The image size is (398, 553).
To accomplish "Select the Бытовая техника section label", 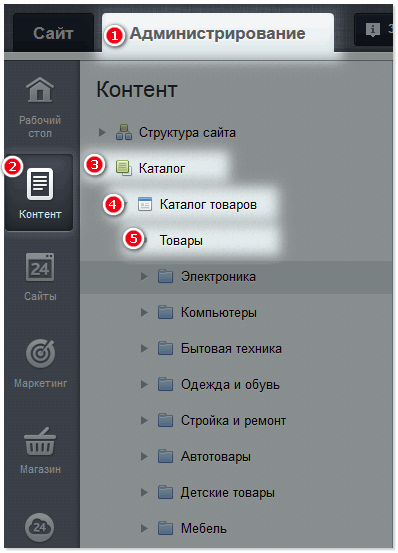I will [x=231, y=348].
